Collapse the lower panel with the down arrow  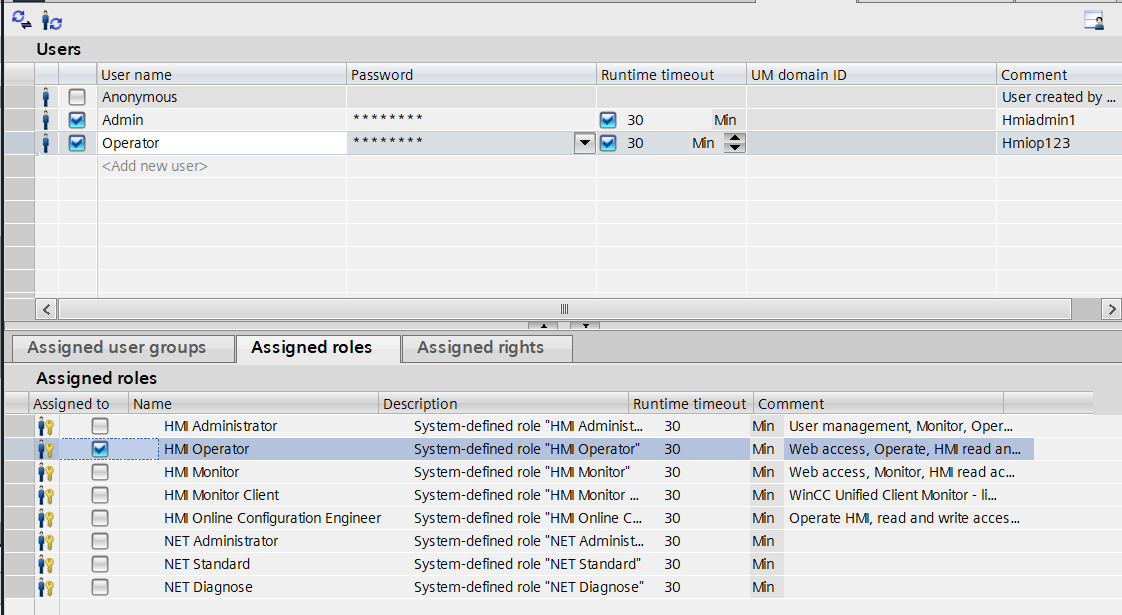585,326
